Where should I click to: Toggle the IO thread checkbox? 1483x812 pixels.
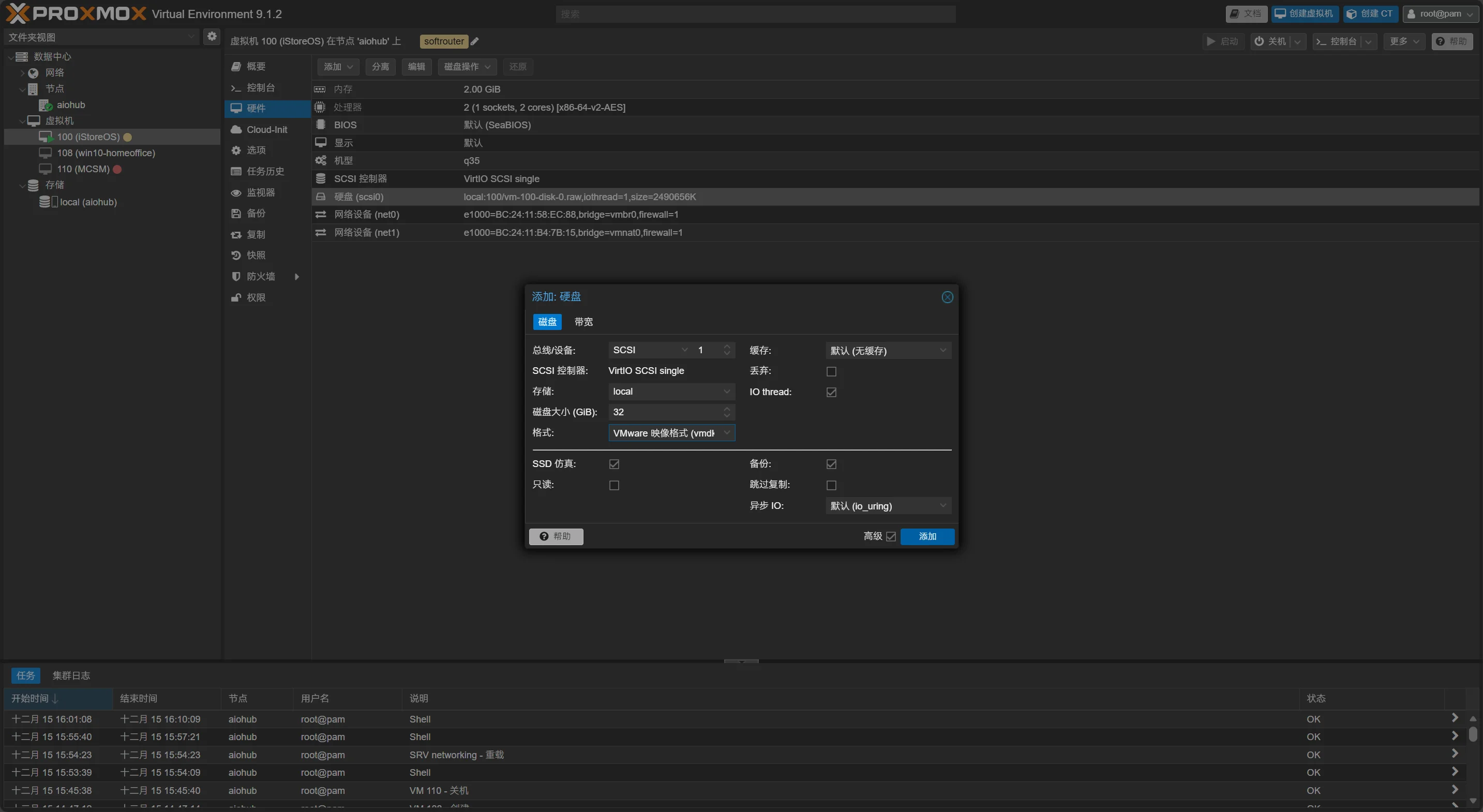tap(831, 392)
